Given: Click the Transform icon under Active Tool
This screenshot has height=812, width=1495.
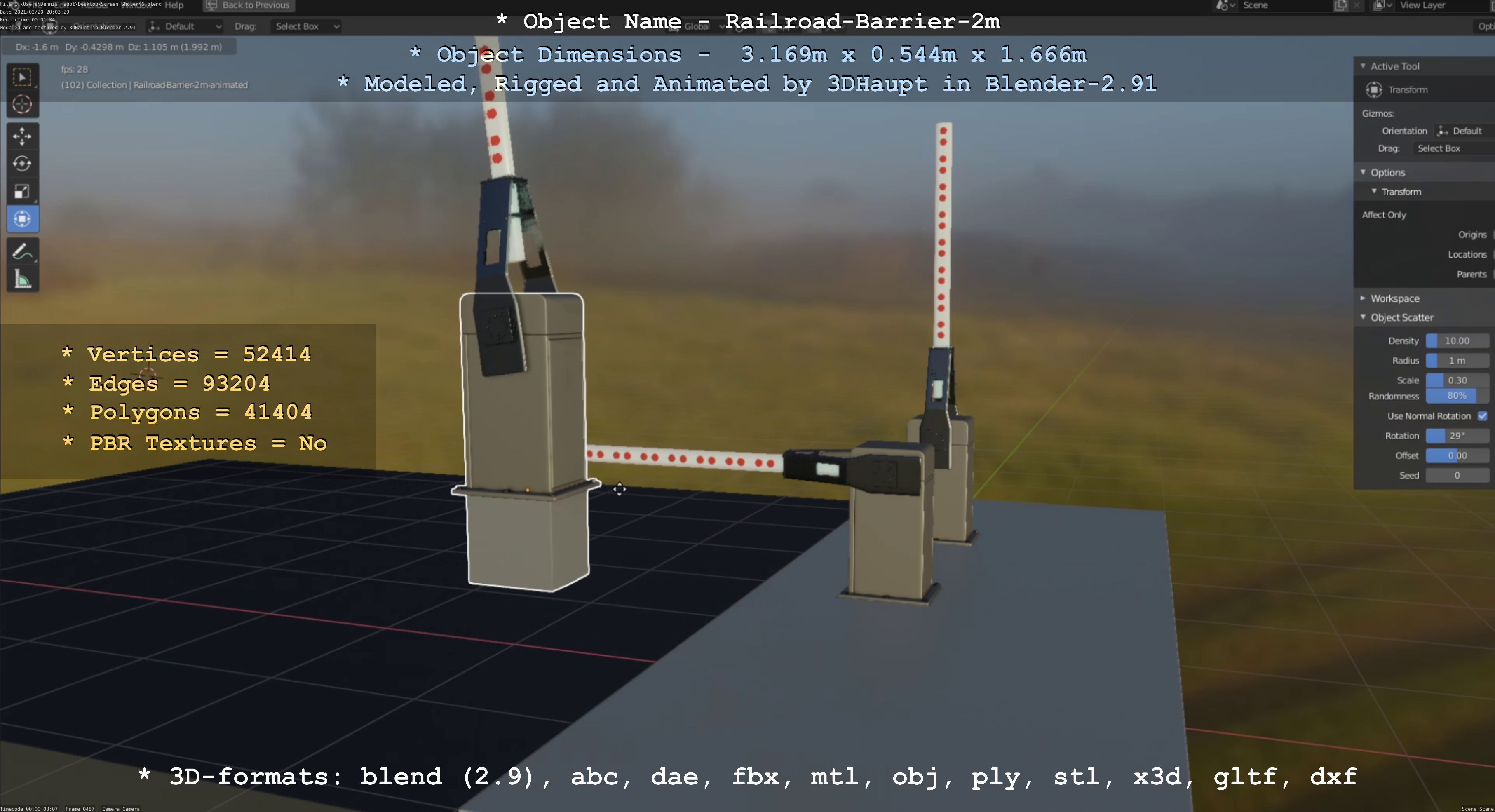Looking at the screenshot, I should click(1374, 89).
